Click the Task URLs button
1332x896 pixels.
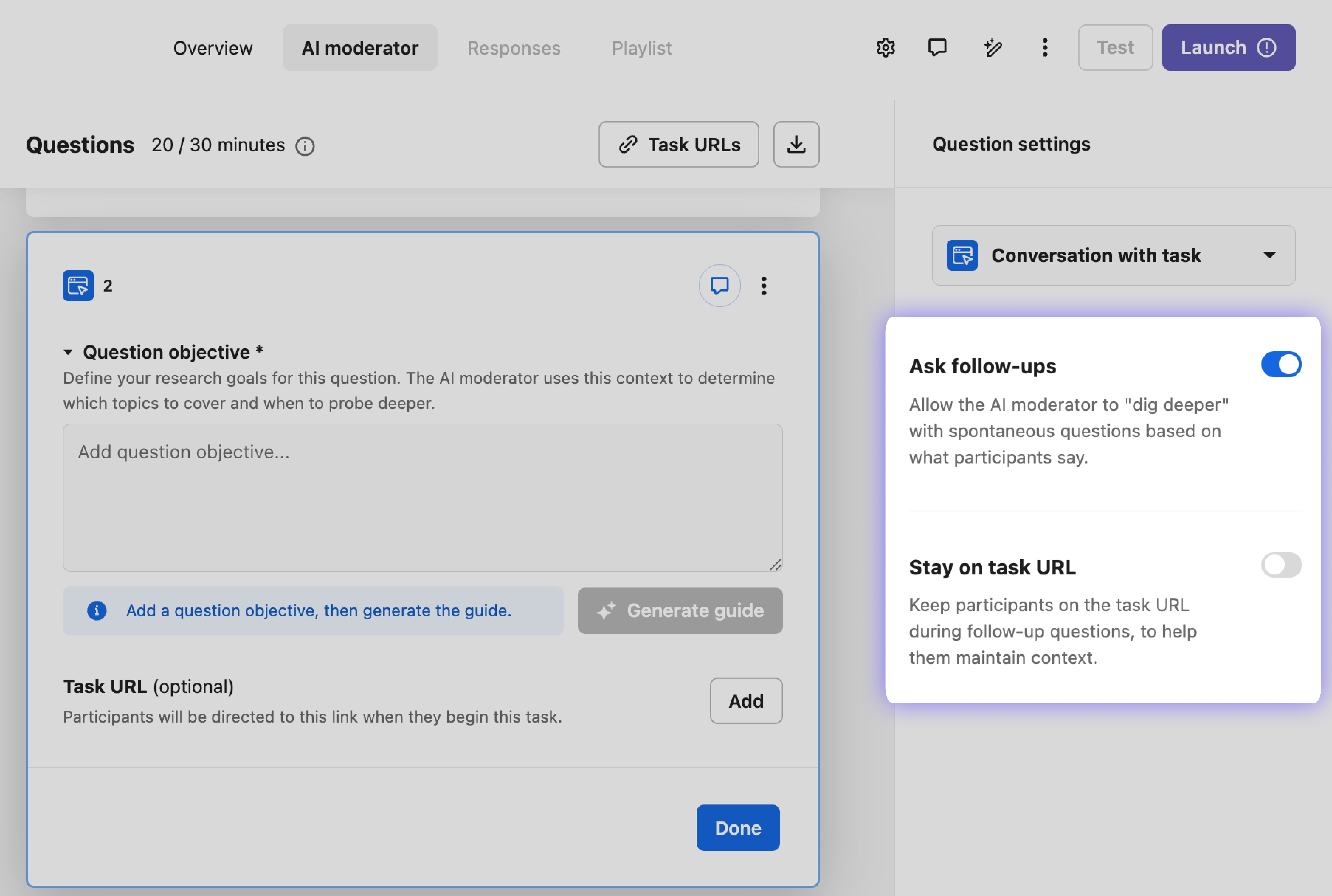[x=679, y=145]
